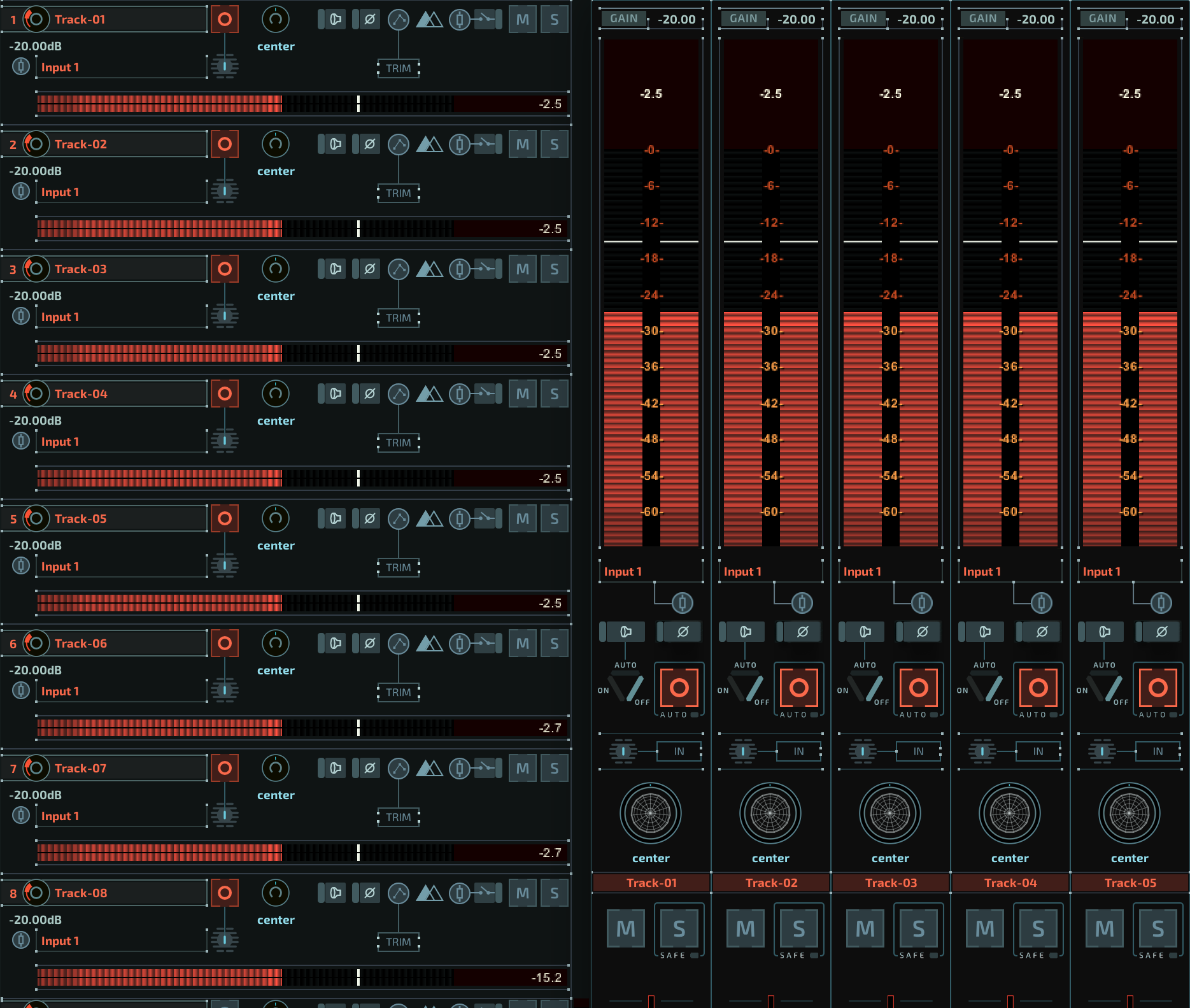1190x1008 pixels.
Task: Mute Track-01 in the track list
Action: pos(523,20)
